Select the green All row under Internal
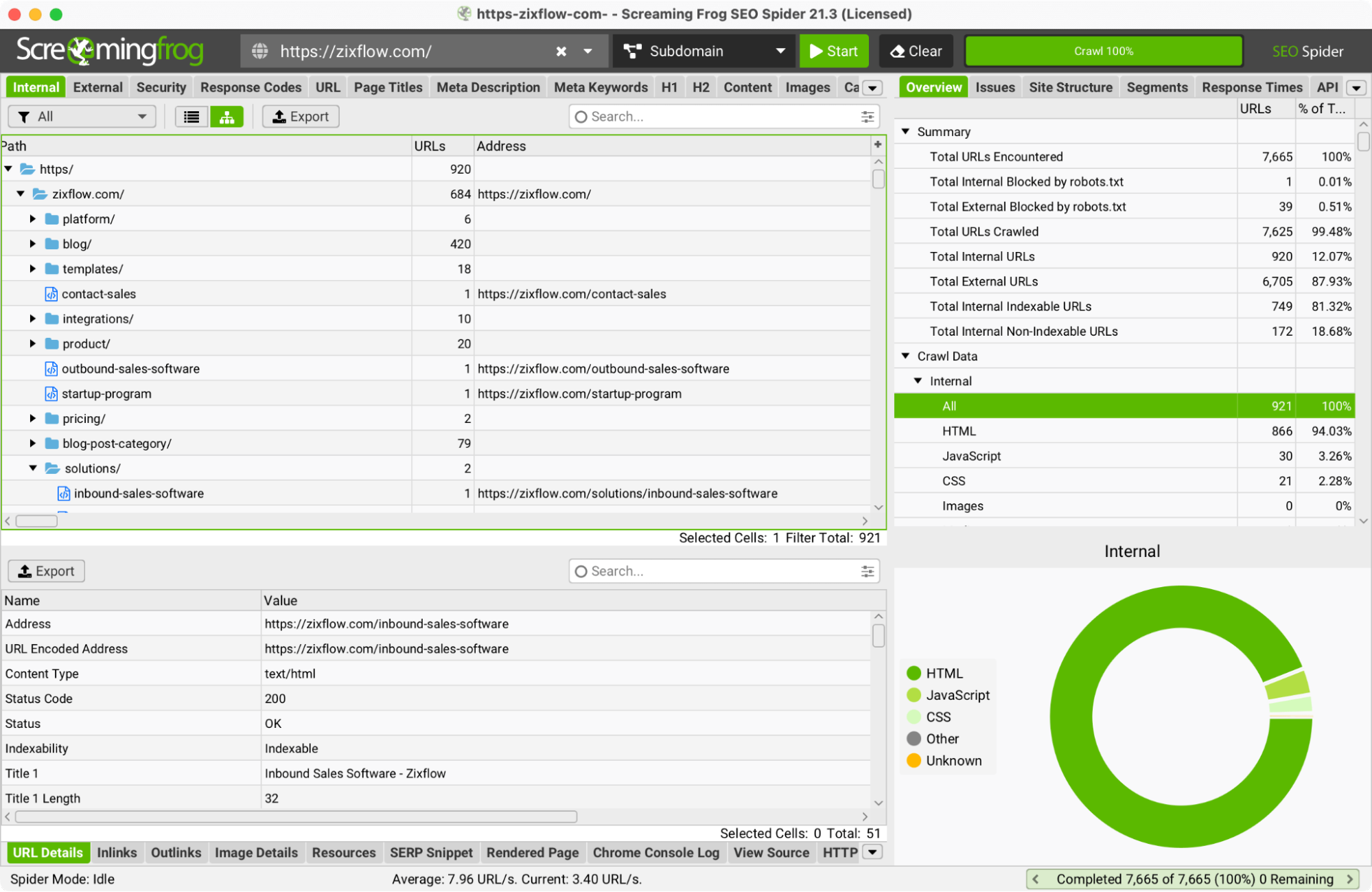Viewport: 1372px width, 892px height. [1064, 405]
